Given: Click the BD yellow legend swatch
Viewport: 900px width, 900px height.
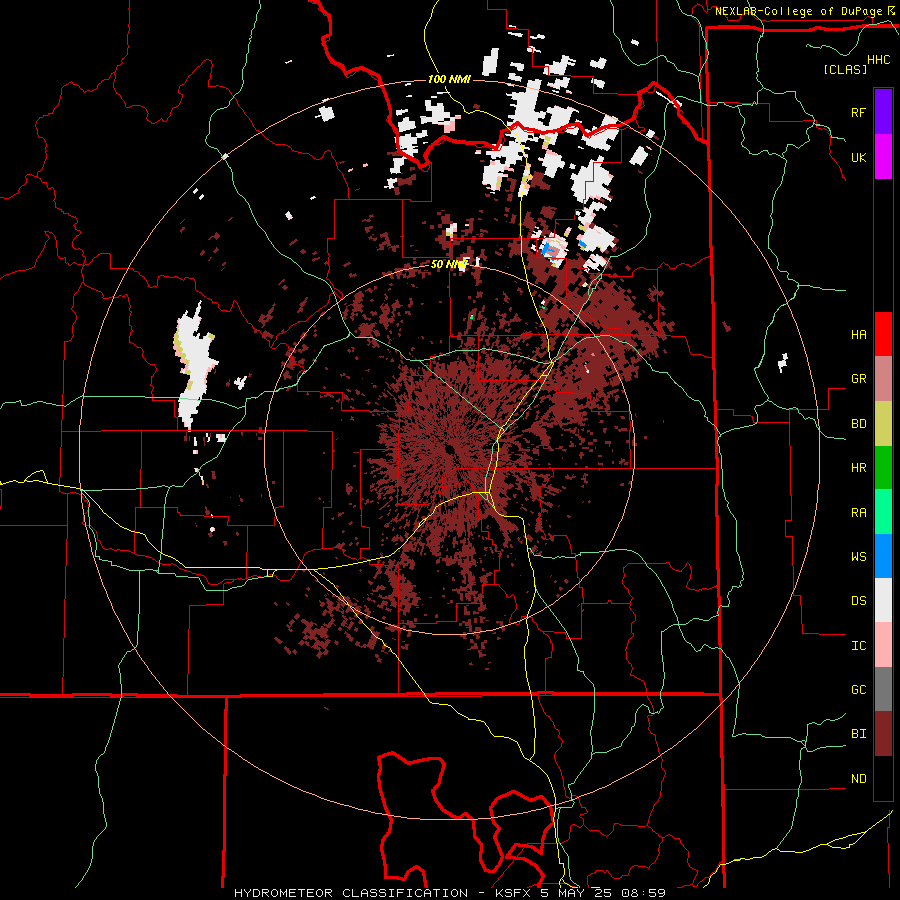Looking at the screenshot, I should [x=883, y=423].
